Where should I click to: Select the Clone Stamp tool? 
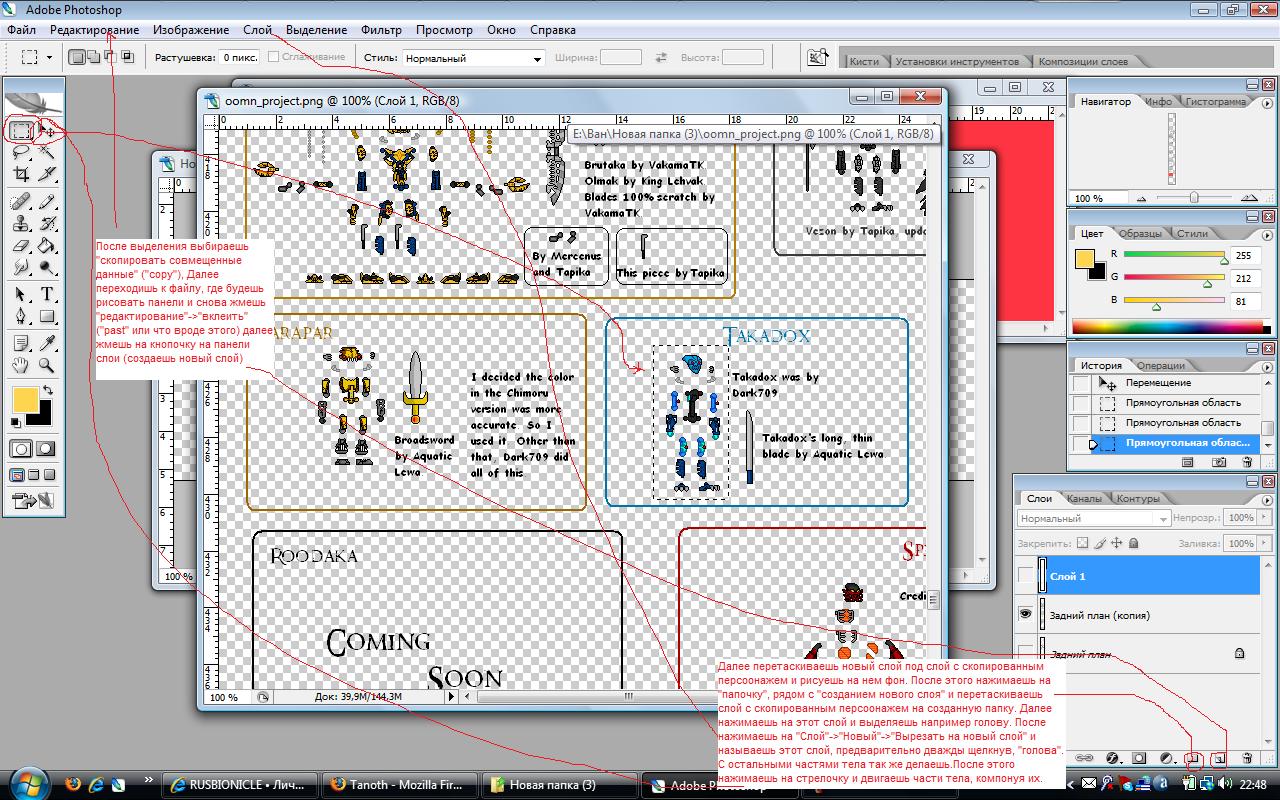(21, 224)
